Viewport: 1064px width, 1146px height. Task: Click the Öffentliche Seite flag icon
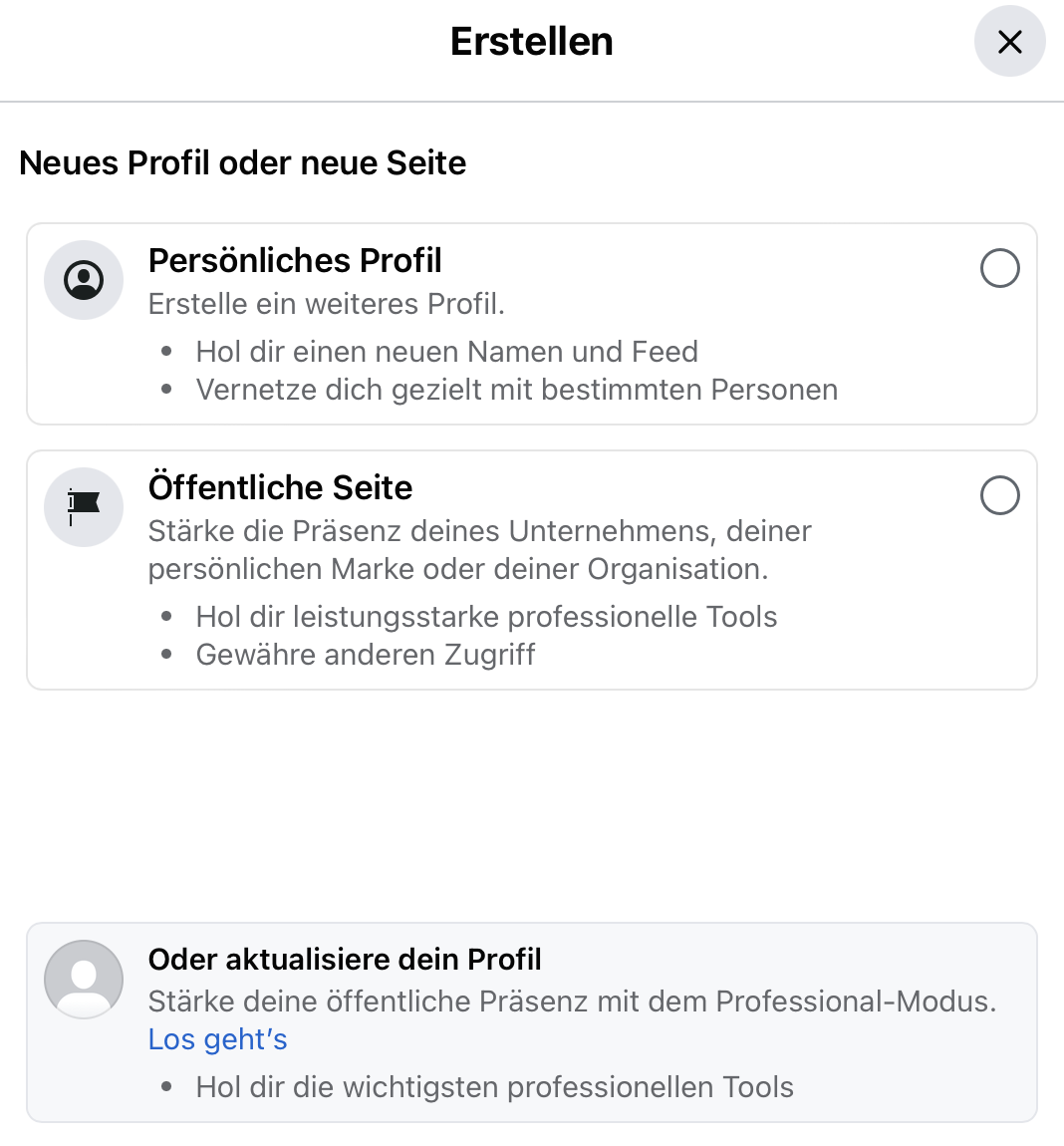(x=84, y=506)
